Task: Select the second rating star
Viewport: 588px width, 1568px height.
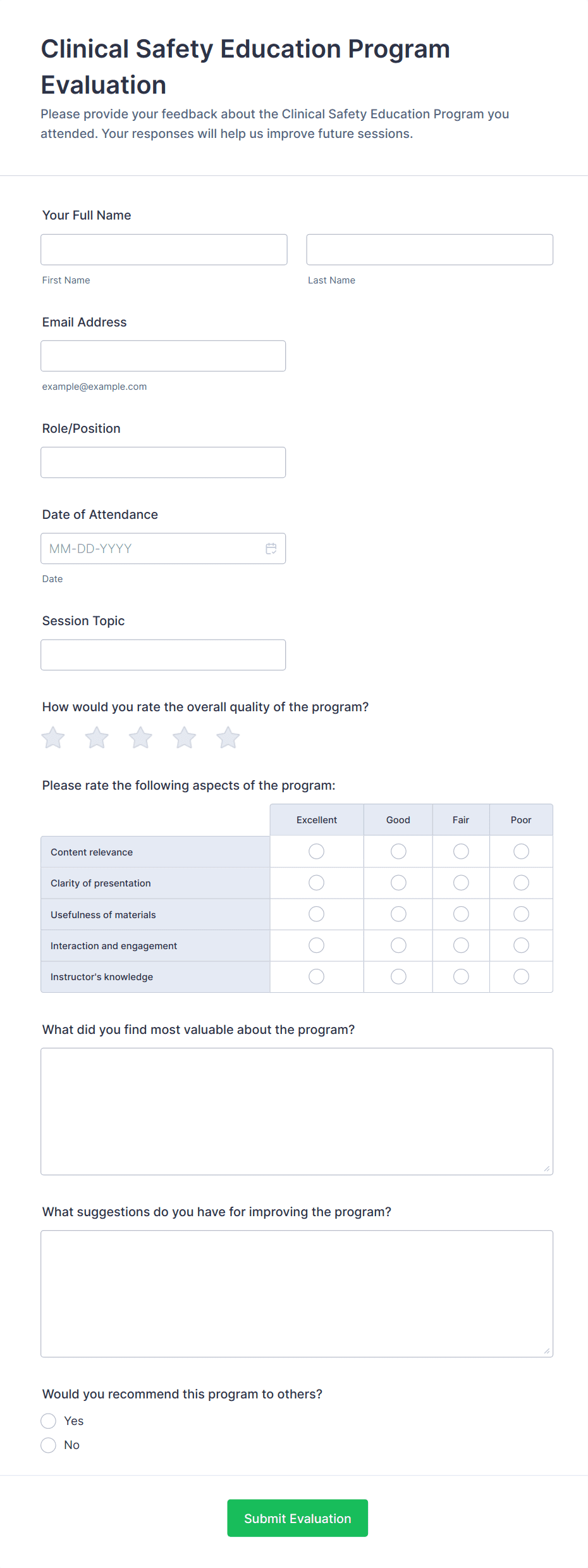Action: coord(97,738)
